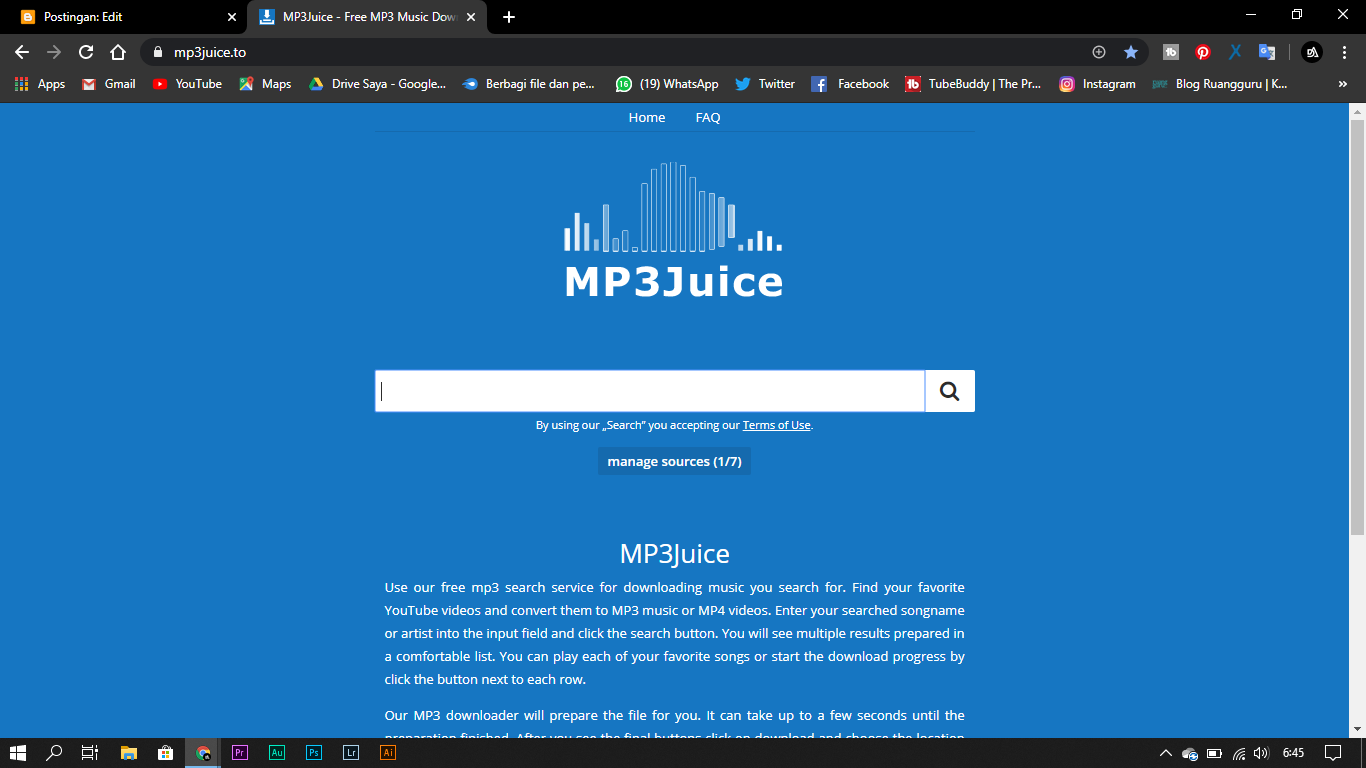Open the (19) WhatsApp bookmark

point(667,84)
